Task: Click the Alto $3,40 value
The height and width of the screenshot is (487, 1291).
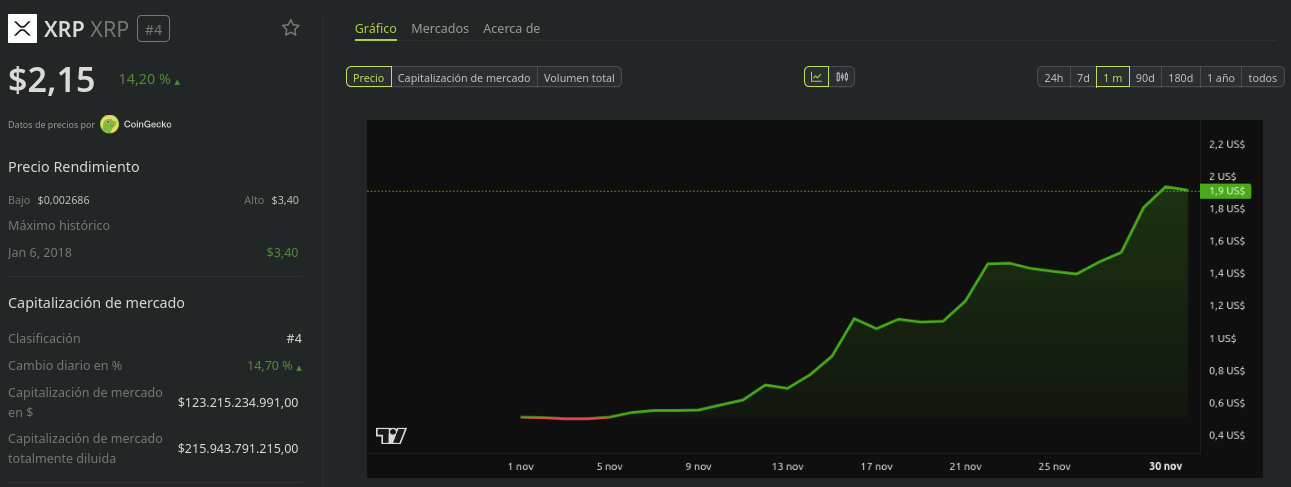Action: [285, 200]
